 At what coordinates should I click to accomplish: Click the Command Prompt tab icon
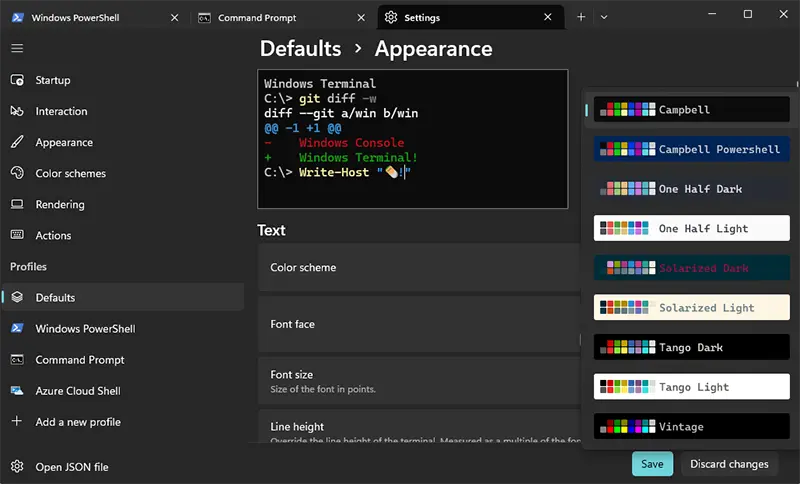[x=204, y=18]
